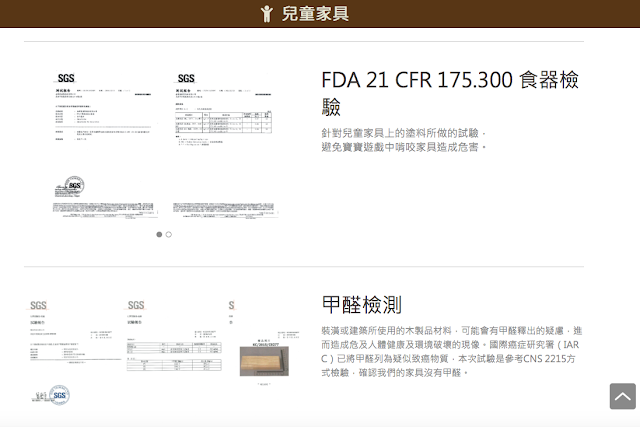
Task: Open the 兒童家具 header title
Action: (x=315, y=13)
